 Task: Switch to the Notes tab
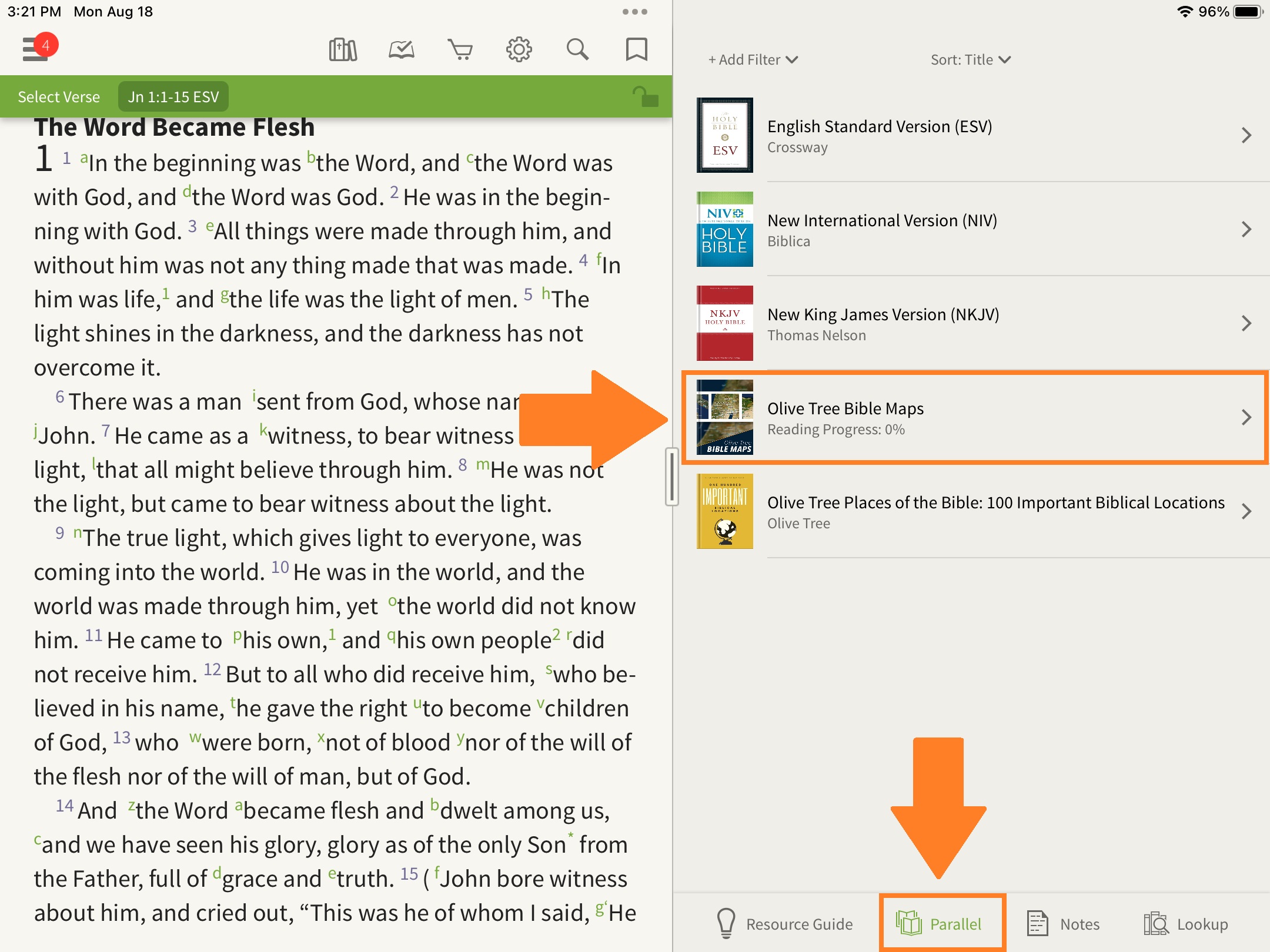coord(1063,924)
